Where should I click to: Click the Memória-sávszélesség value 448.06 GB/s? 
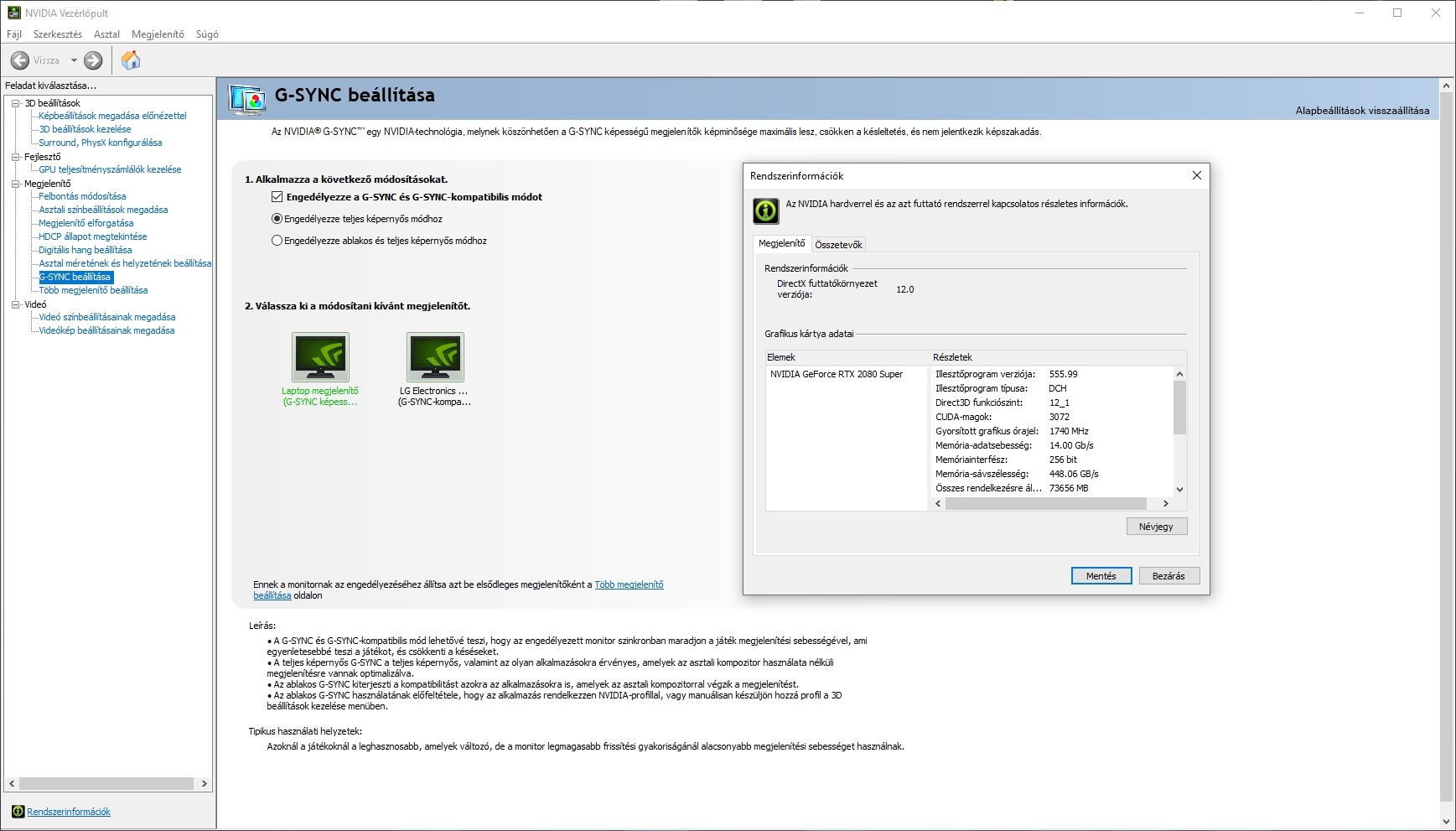[x=1074, y=474]
